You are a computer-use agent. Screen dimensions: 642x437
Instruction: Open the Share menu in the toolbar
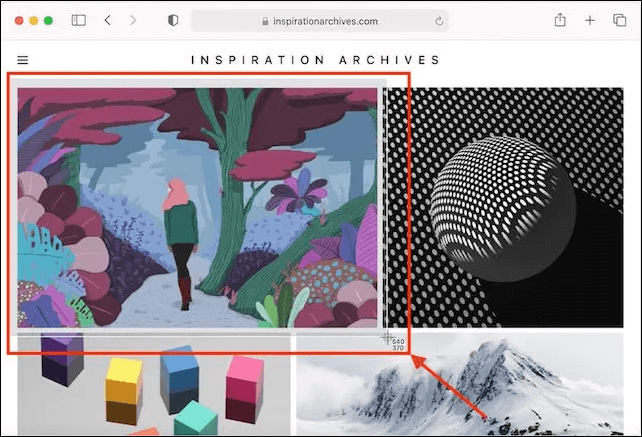click(561, 20)
